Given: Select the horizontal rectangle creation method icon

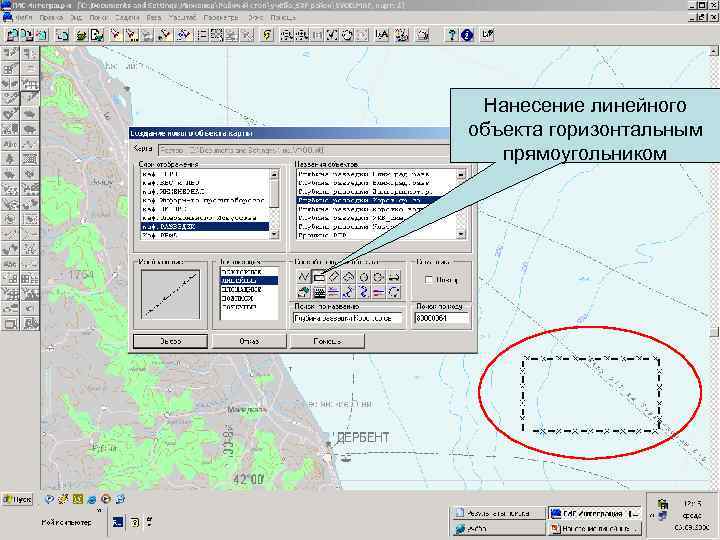Looking at the screenshot, I should pos(319,277).
